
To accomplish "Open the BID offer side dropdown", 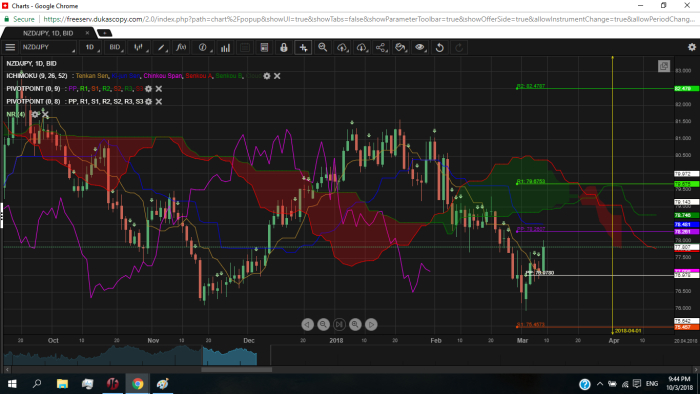I will pyautogui.click(x=116, y=47).
